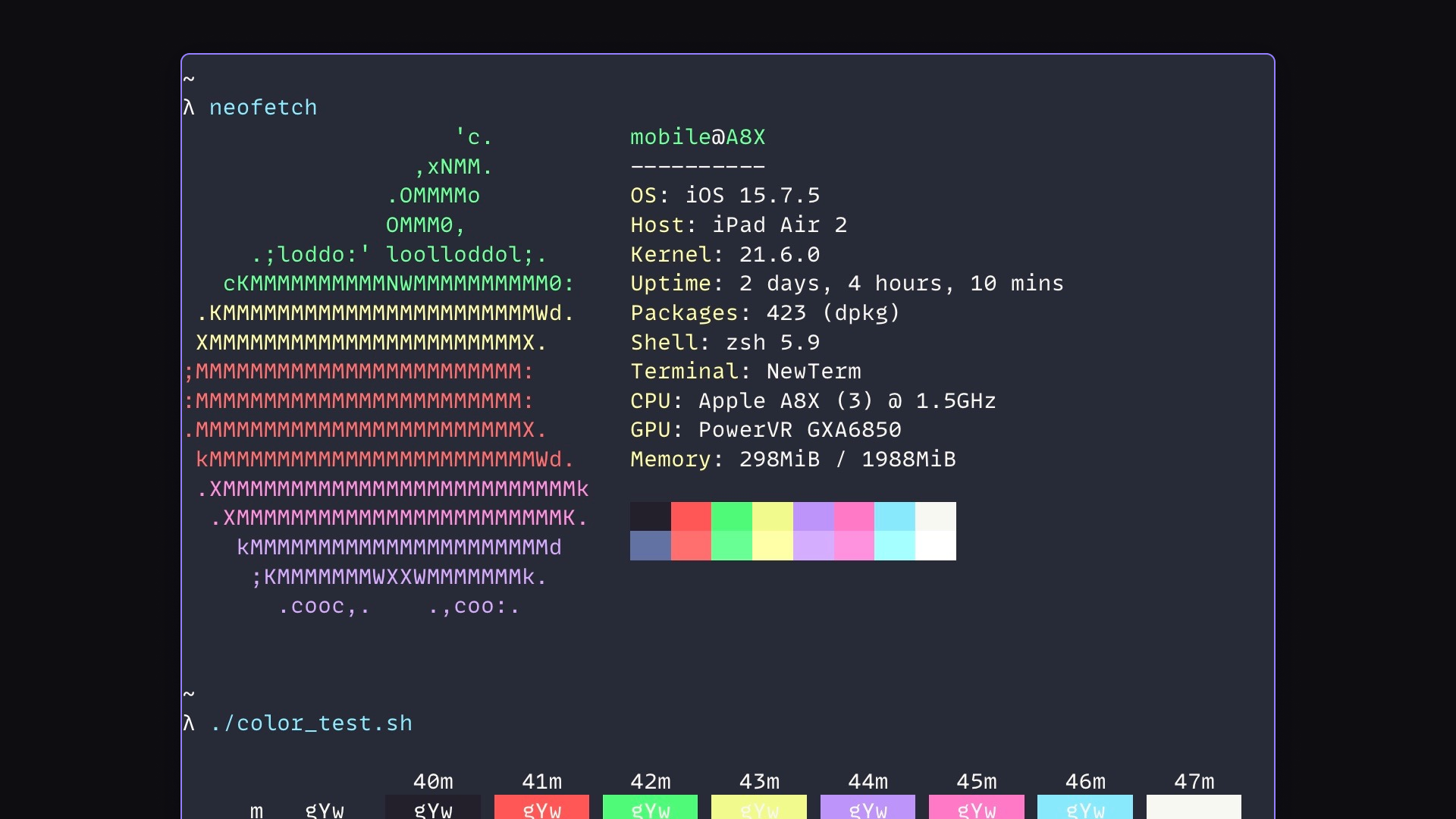Click the Memory usage line

pyautogui.click(x=792, y=460)
